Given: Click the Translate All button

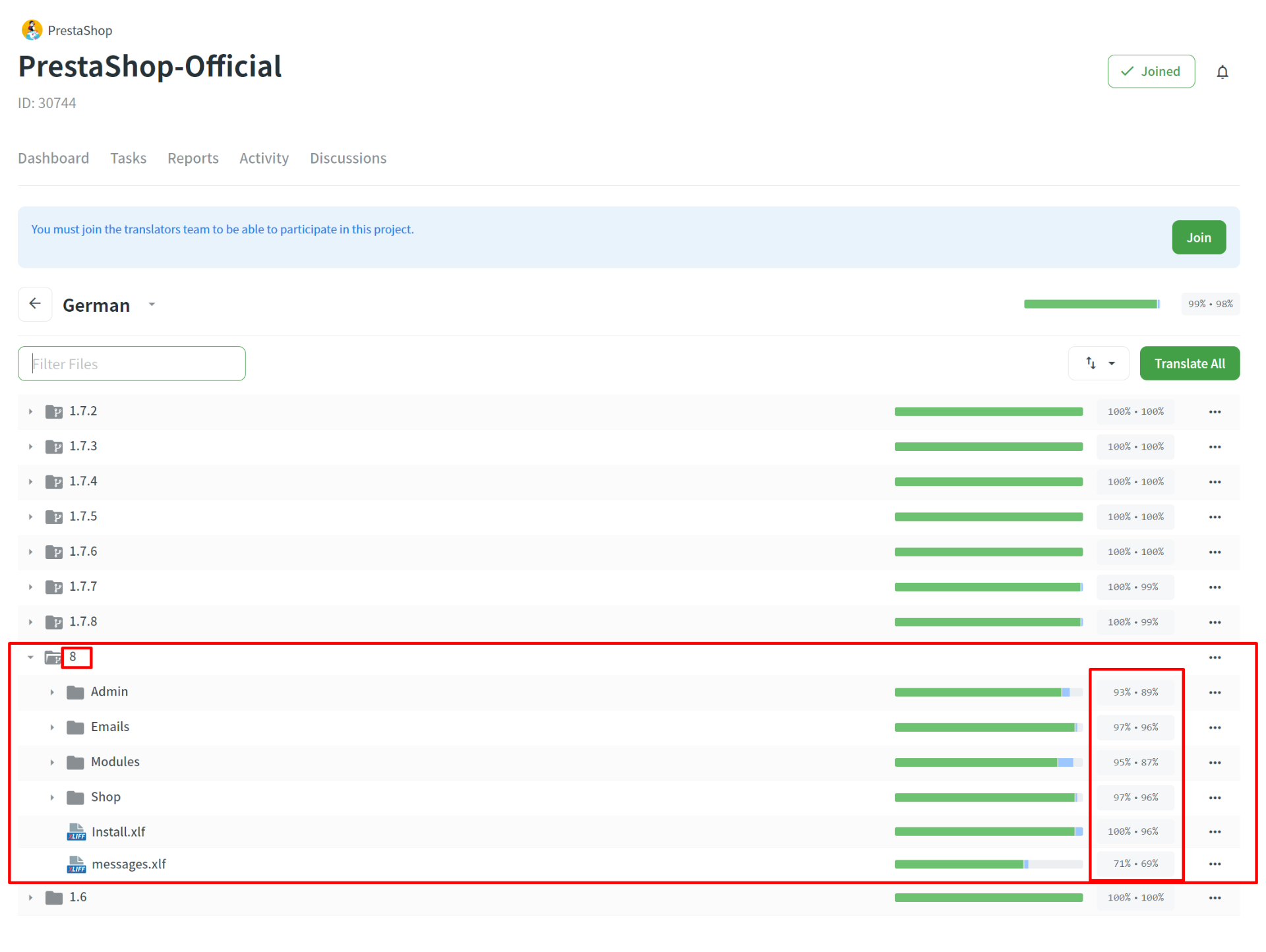Looking at the screenshot, I should point(1189,363).
